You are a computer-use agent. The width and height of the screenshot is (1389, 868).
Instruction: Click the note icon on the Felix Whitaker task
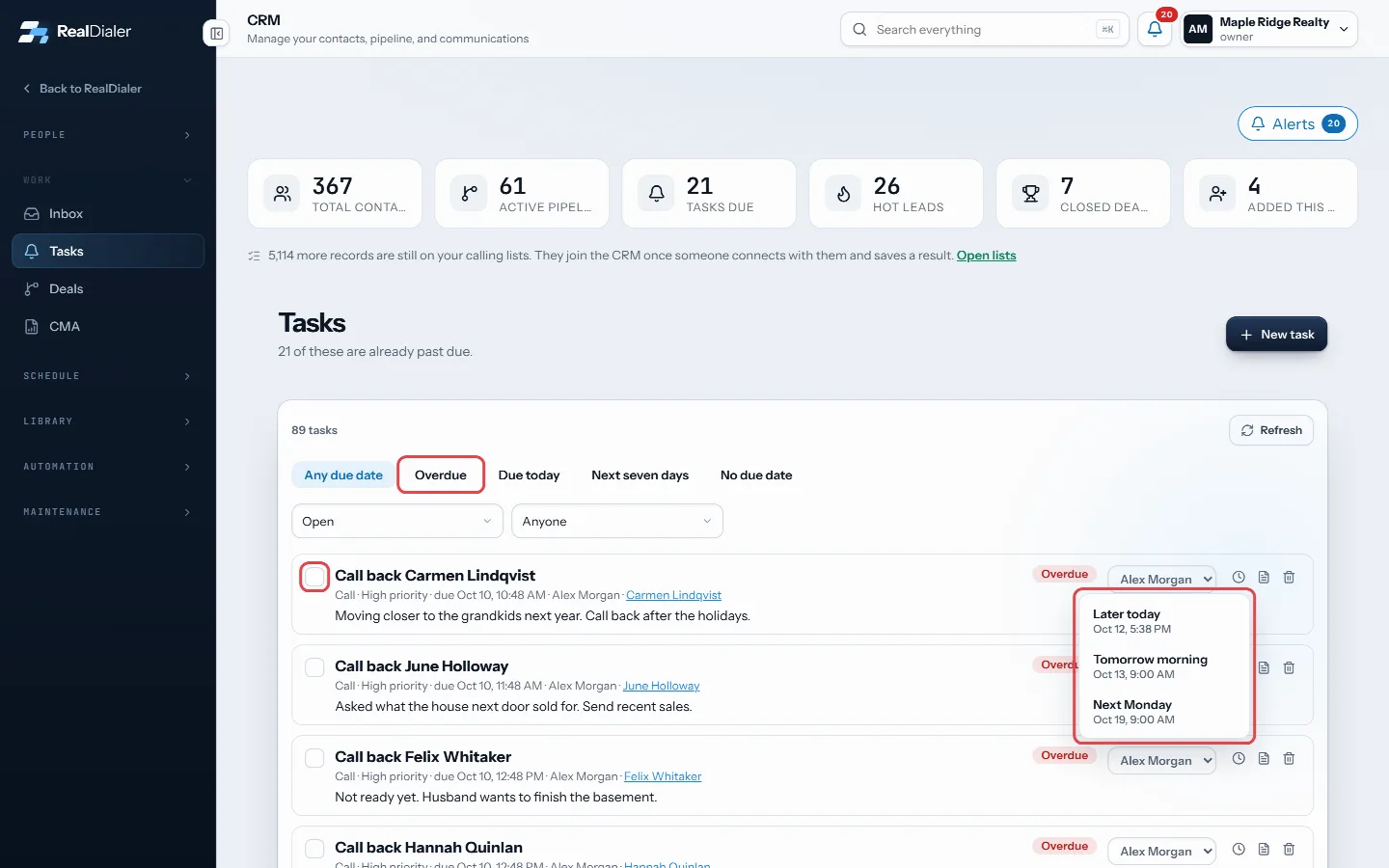click(x=1264, y=758)
